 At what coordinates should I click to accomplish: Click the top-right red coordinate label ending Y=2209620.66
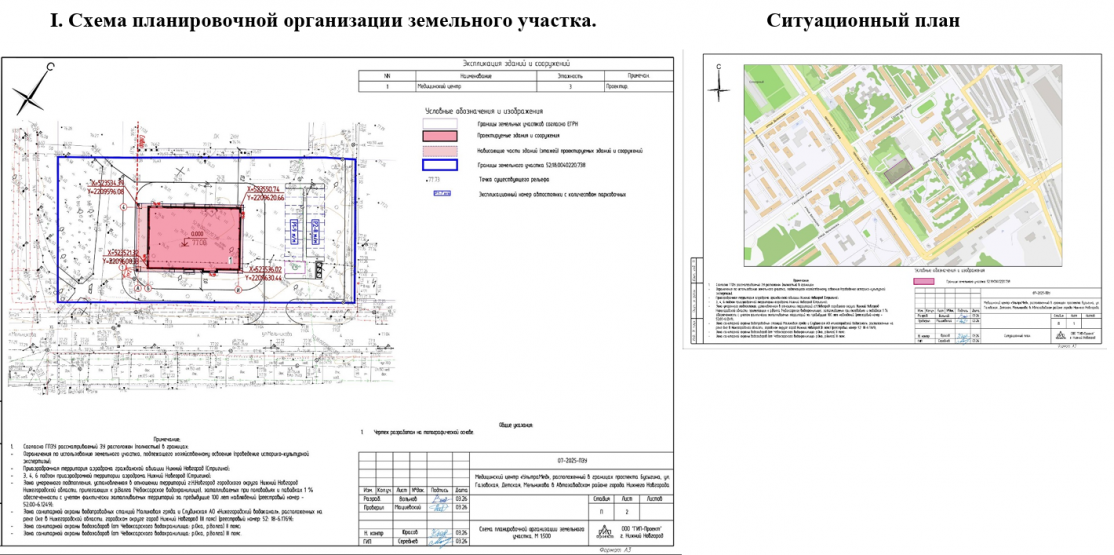coord(266,194)
